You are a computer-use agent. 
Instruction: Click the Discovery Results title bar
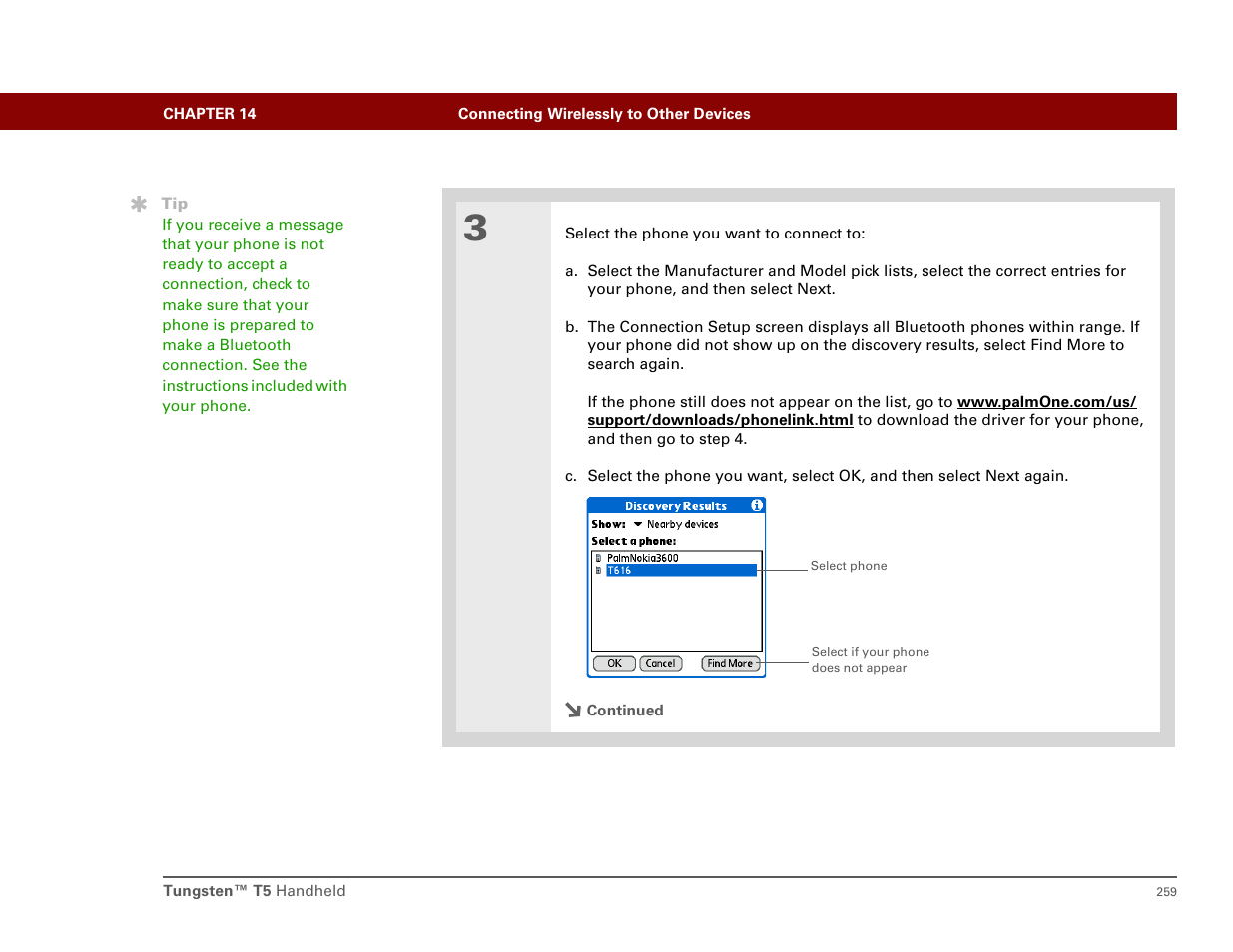676,506
